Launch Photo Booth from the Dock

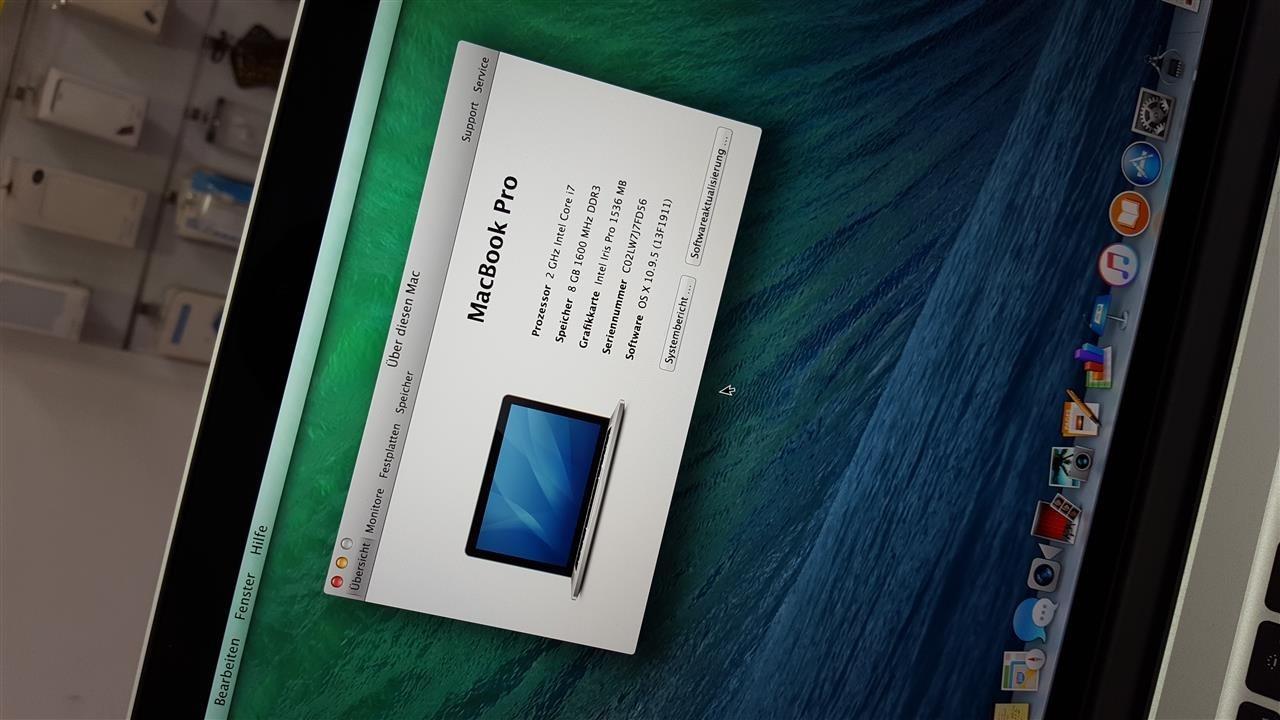pos(1054,520)
